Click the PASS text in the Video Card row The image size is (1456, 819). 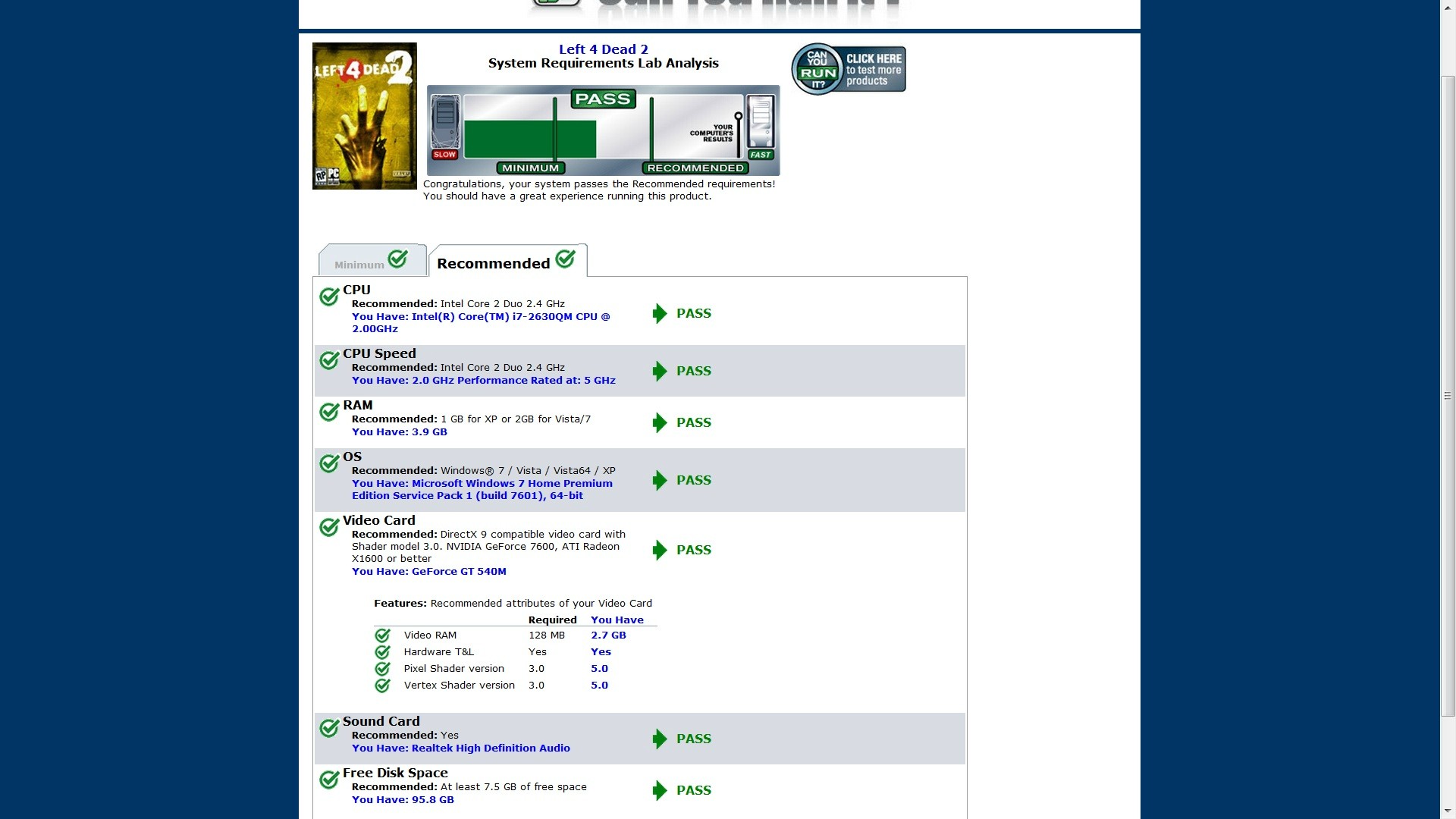click(694, 550)
